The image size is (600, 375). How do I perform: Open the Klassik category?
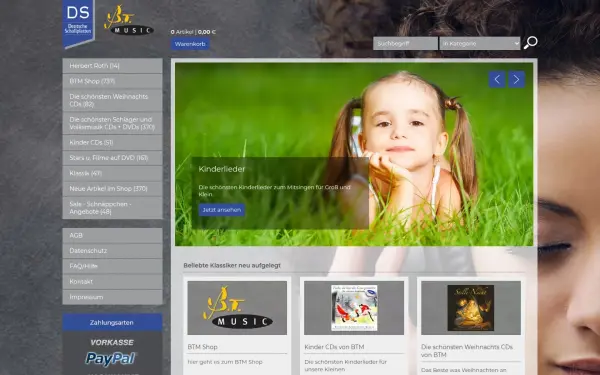tap(112, 173)
